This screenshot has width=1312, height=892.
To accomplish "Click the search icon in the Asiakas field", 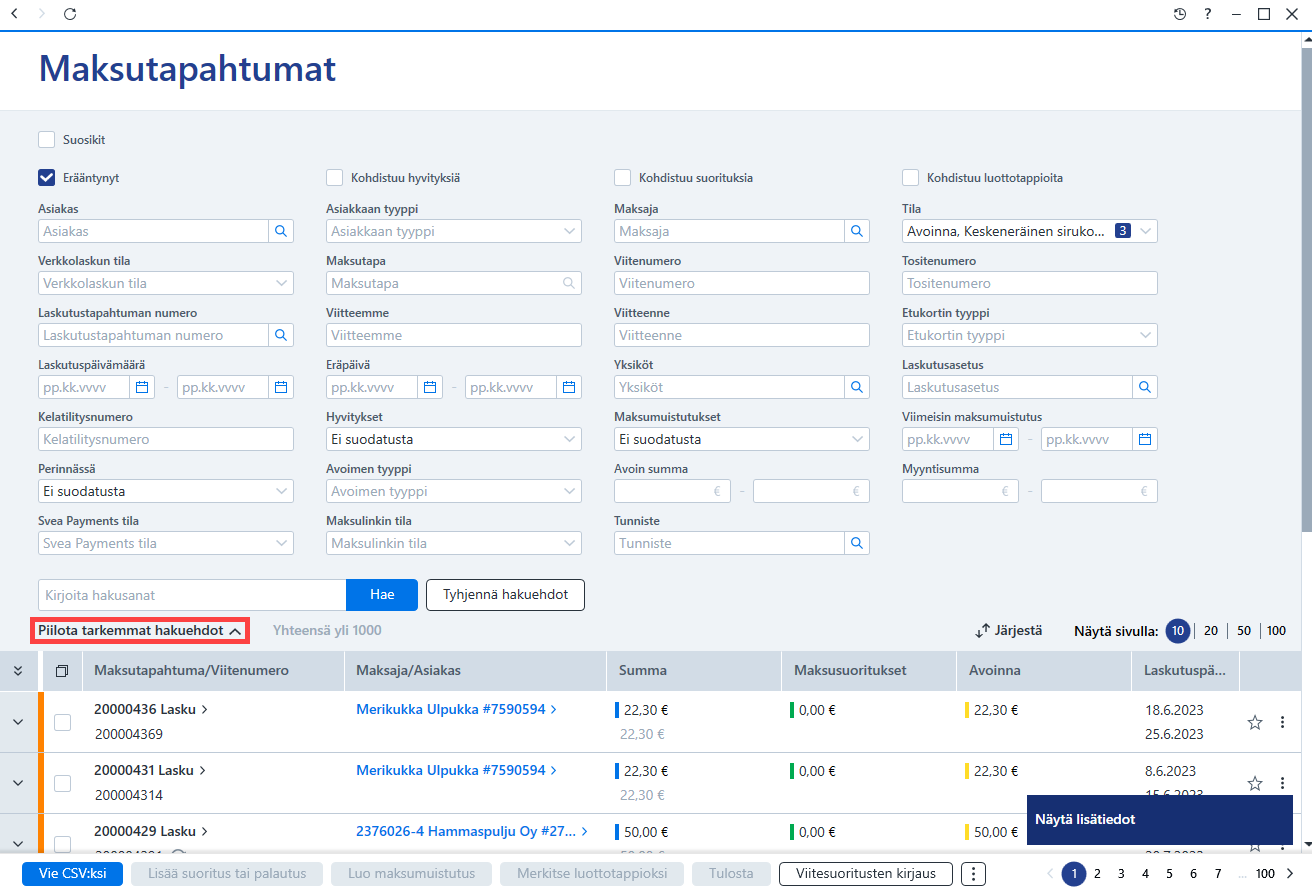I will tap(281, 231).
